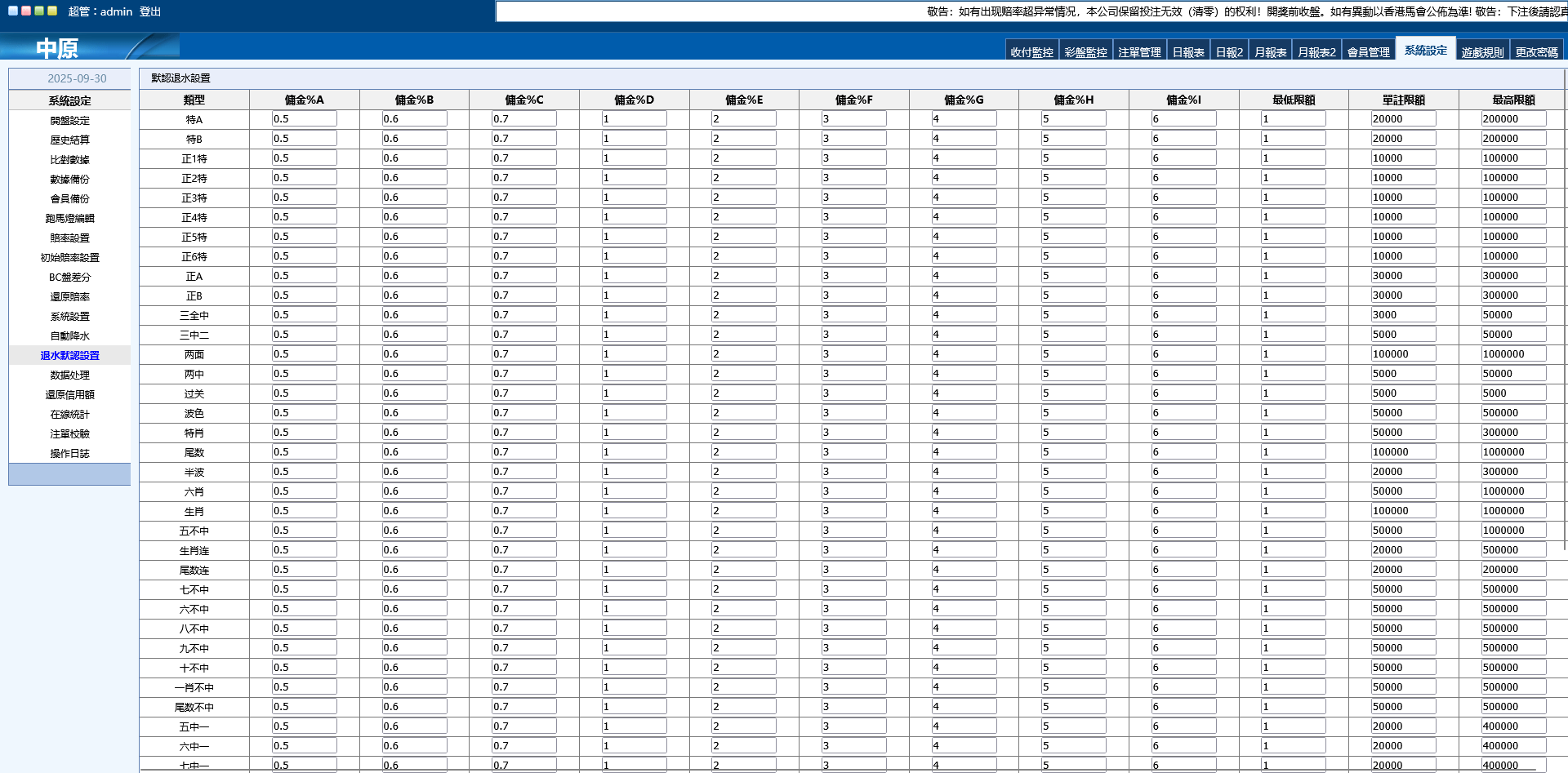Click 最低限額 input for 生肖 row
This screenshot has width=1568, height=773.
click(x=1293, y=511)
